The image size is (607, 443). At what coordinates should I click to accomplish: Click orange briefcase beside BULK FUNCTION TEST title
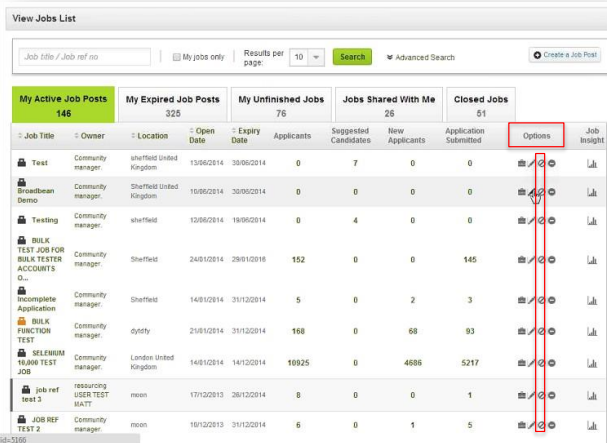(22, 321)
